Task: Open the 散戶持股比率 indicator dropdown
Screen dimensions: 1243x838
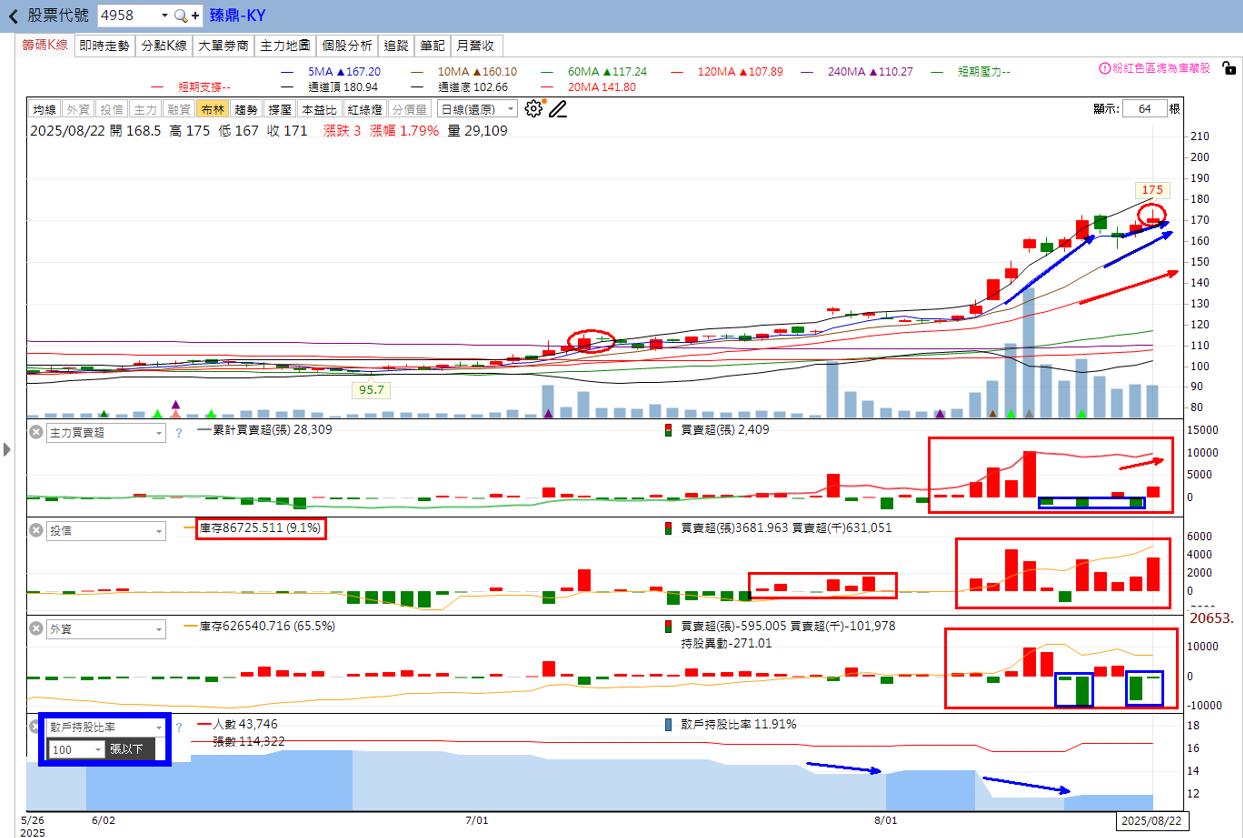Action: click(106, 728)
